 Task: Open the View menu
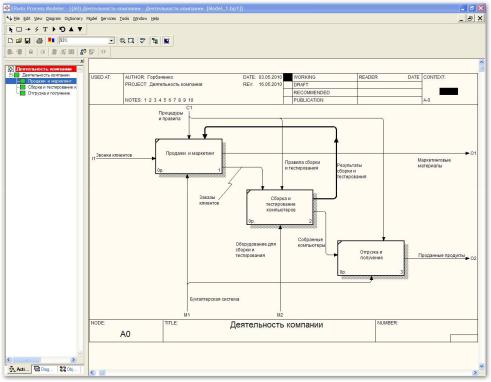[x=38, y=19]
